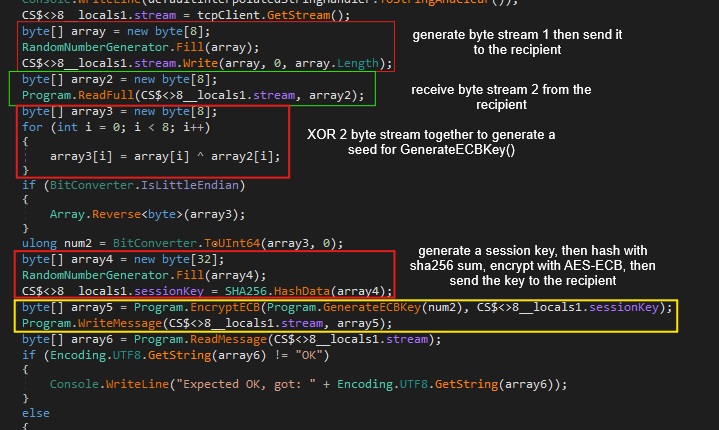Click 'Program.WriteMessage' line with array5
Screen dimensions: 719x430
pyautogui.click(x=207, y=323)
